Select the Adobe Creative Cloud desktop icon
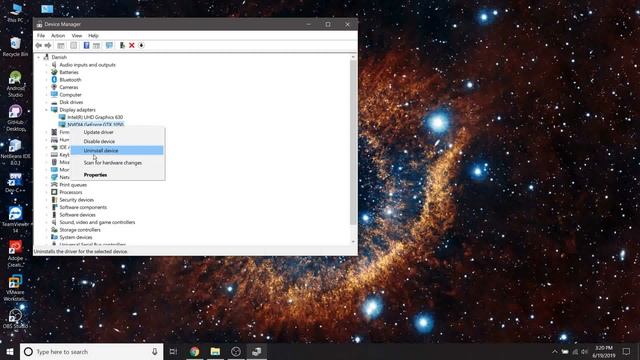Screen dimensions: 640x360 [16, 254]
